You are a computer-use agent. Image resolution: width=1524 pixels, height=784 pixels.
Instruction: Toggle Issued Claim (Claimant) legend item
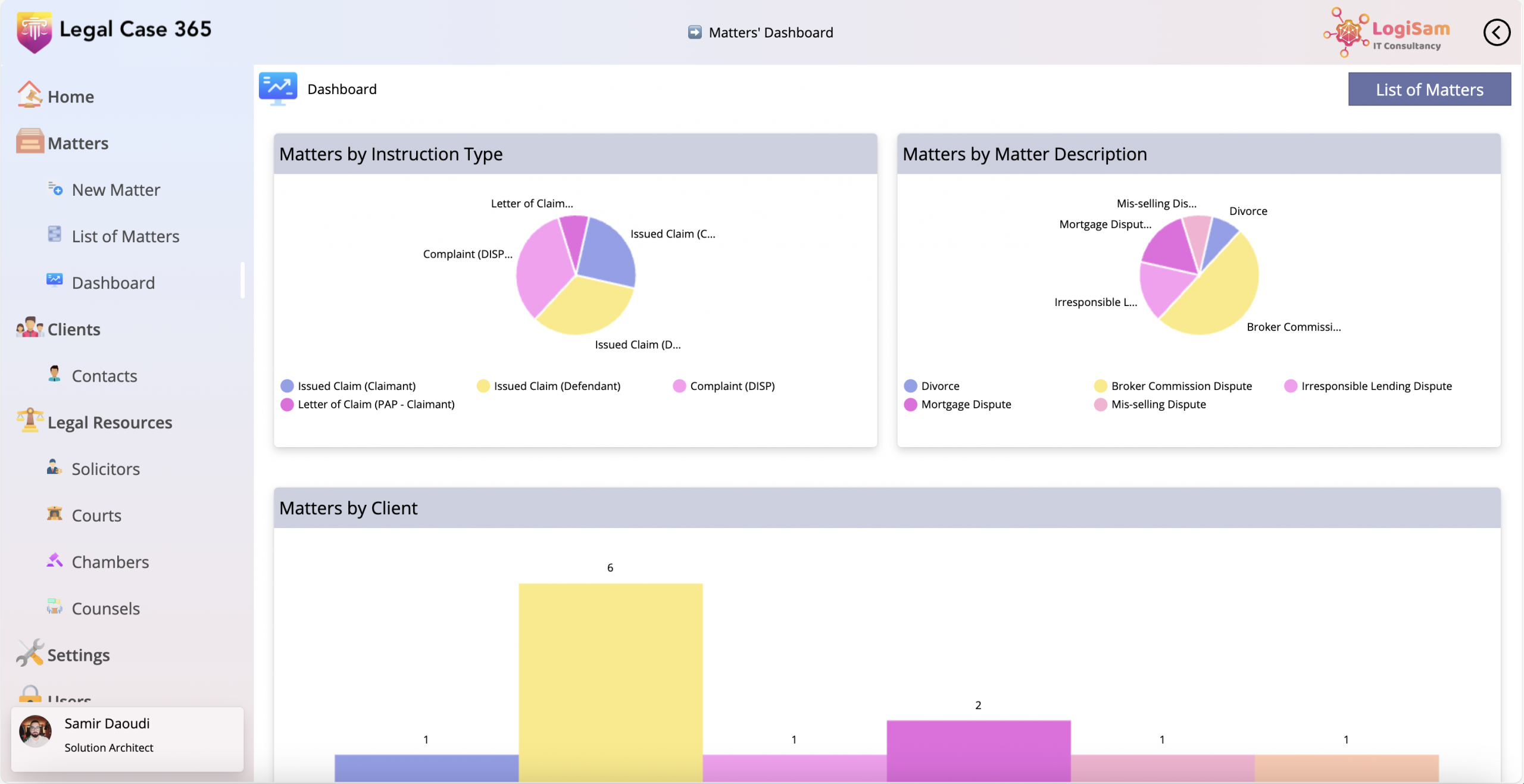click(356, 386)
